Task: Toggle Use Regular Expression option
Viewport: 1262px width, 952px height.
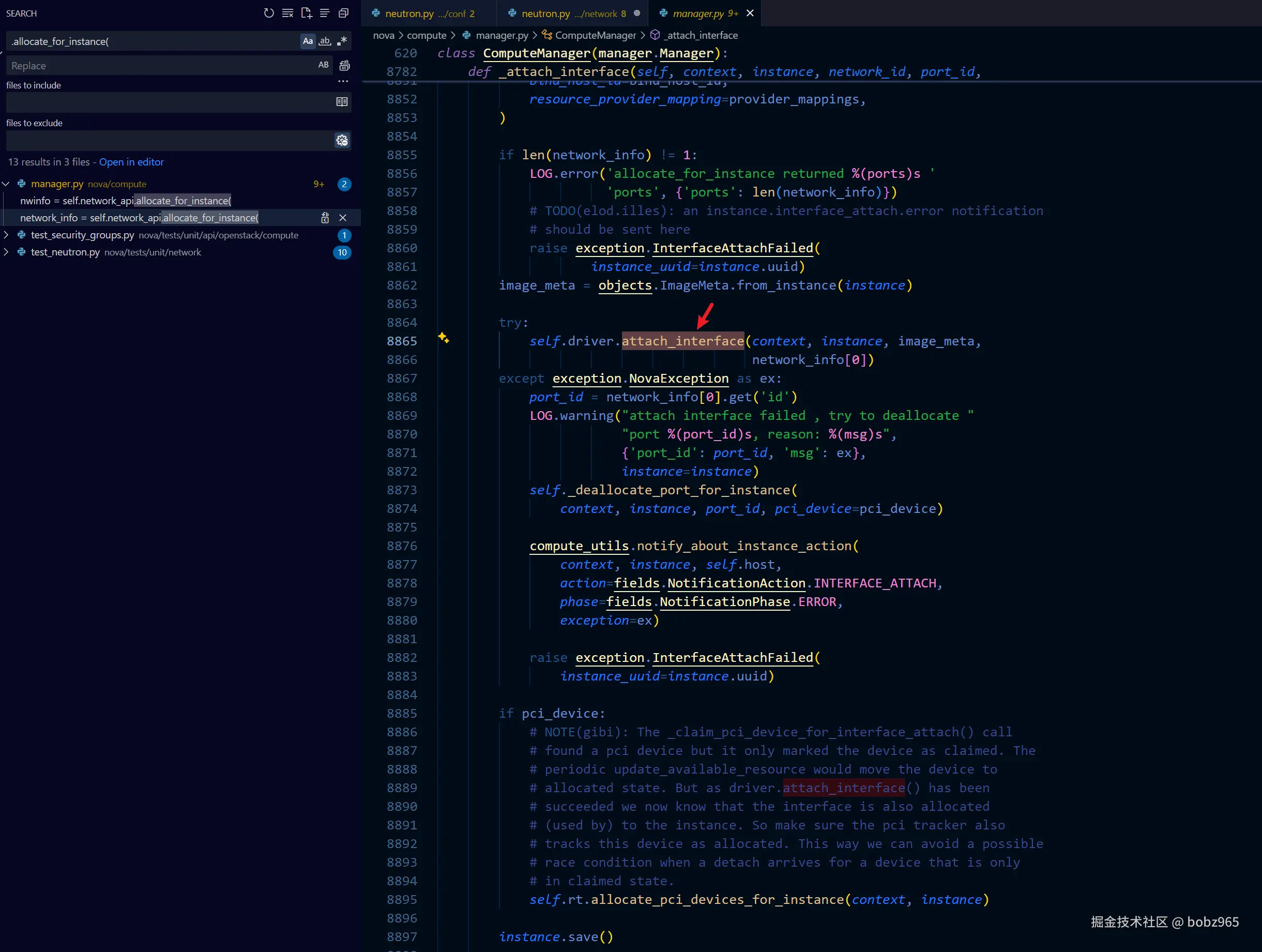Action: (342, 41)
